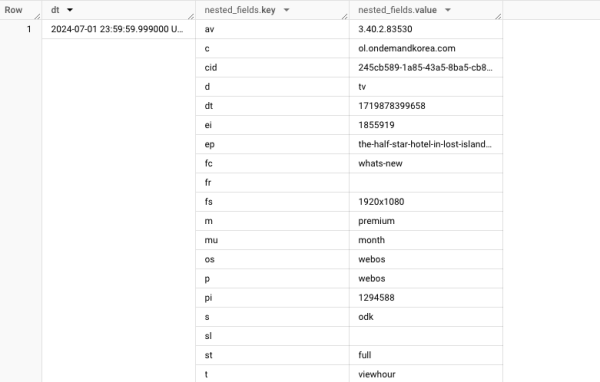
Task: Select the av key cell
Action: click(x=272, y=29)
